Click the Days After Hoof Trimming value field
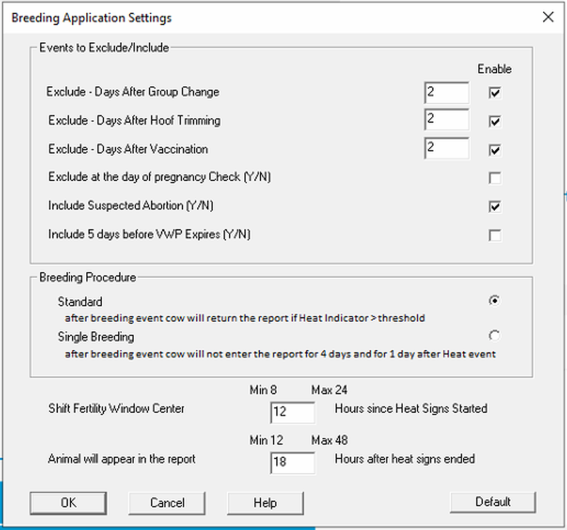The image size is (567, 530). [x=447, y=119]
